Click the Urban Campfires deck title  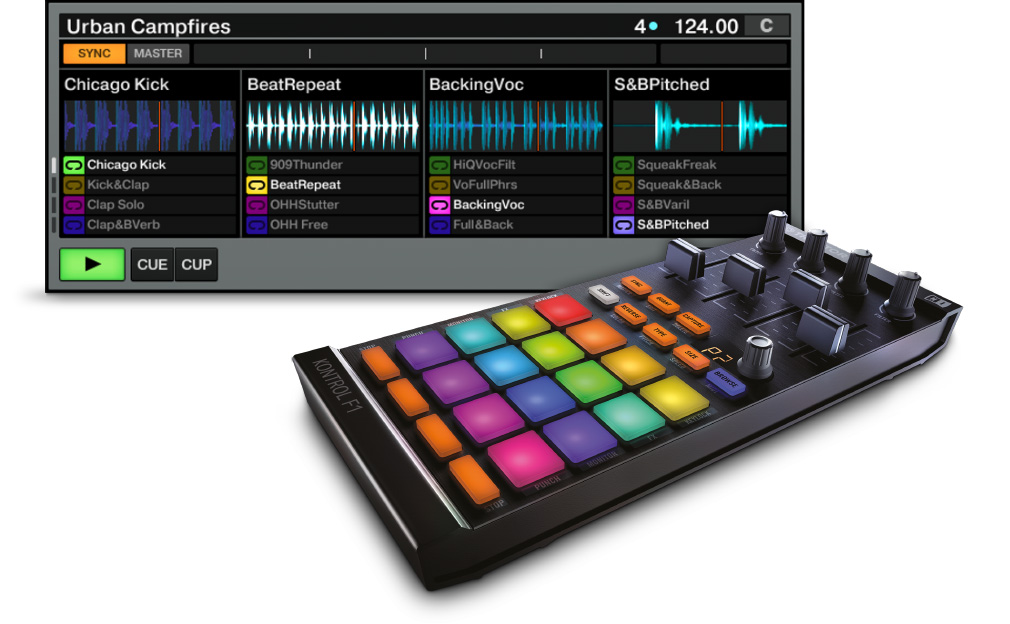pos(148,27)
